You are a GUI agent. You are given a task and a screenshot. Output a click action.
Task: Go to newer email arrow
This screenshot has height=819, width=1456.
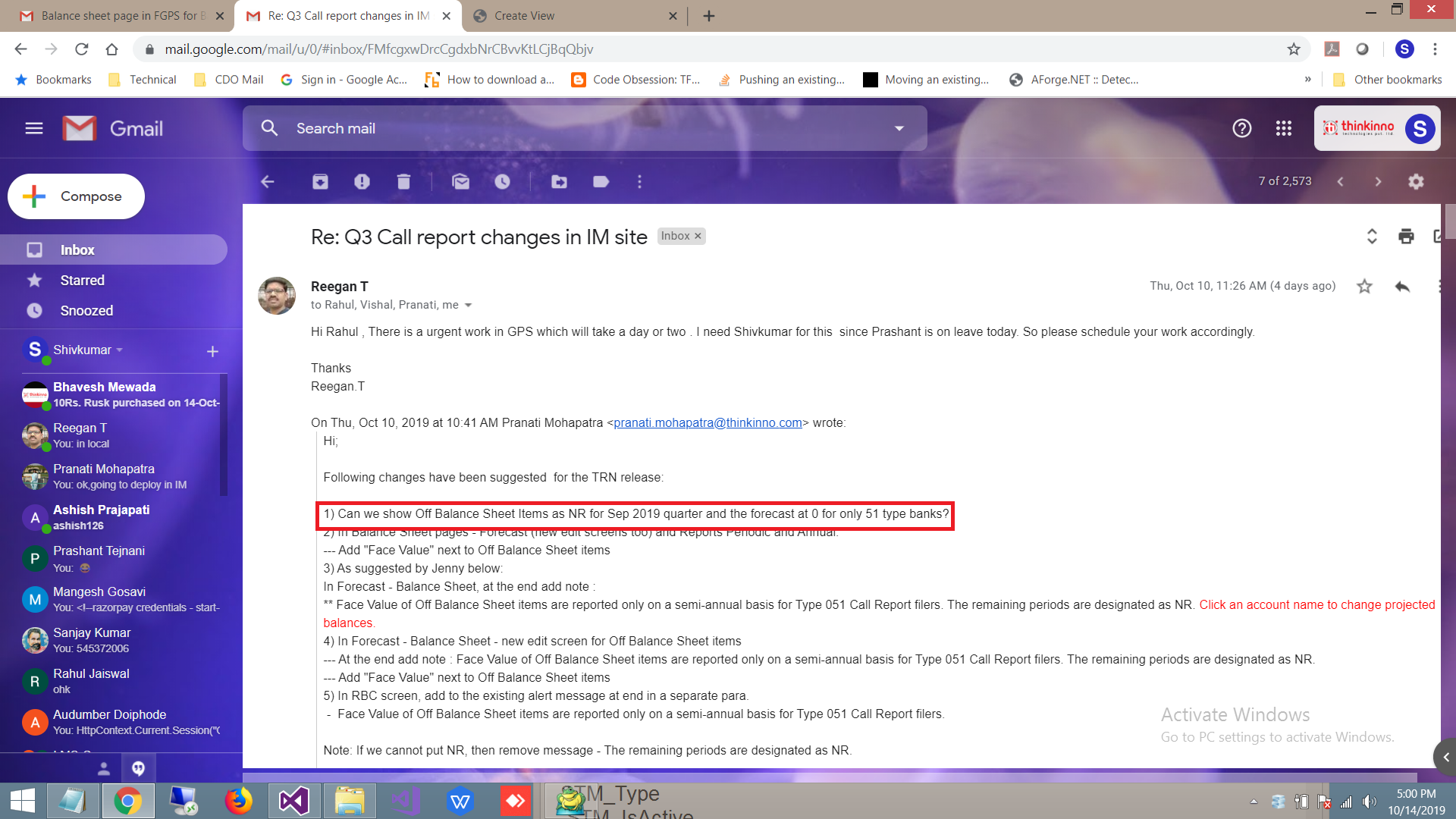click(1340, 181)
